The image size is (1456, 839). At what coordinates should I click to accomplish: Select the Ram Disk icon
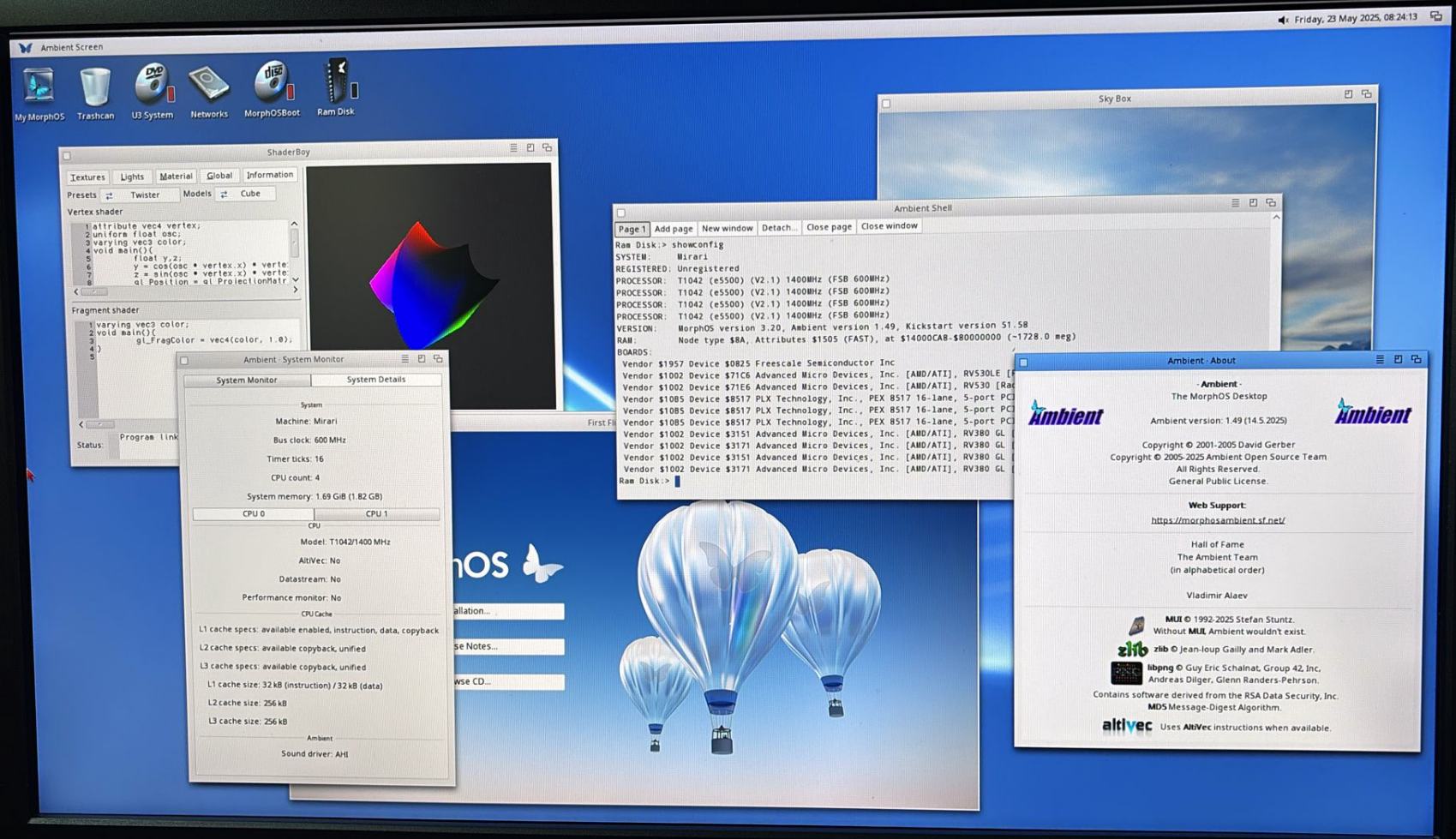tap(336, 87)
